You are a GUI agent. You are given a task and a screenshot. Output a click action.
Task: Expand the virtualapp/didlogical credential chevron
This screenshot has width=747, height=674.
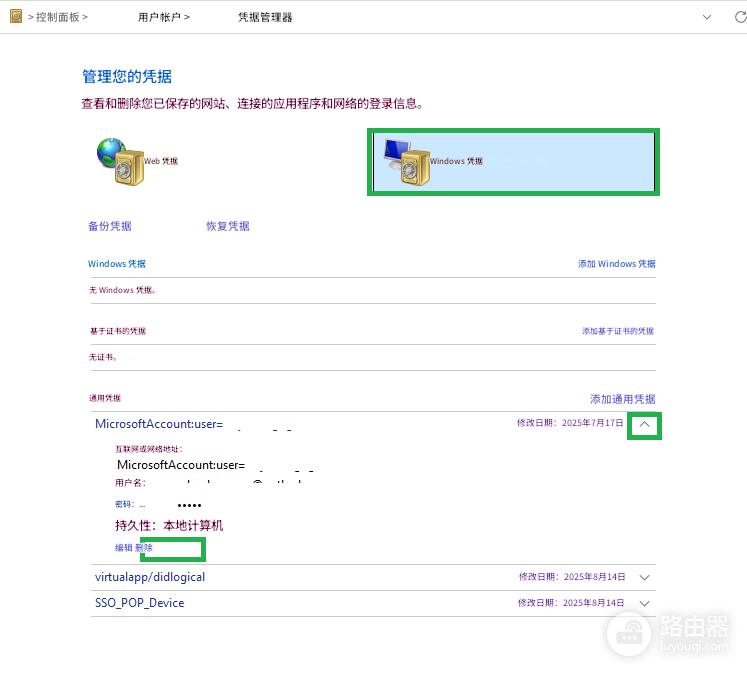coord(644,577)
